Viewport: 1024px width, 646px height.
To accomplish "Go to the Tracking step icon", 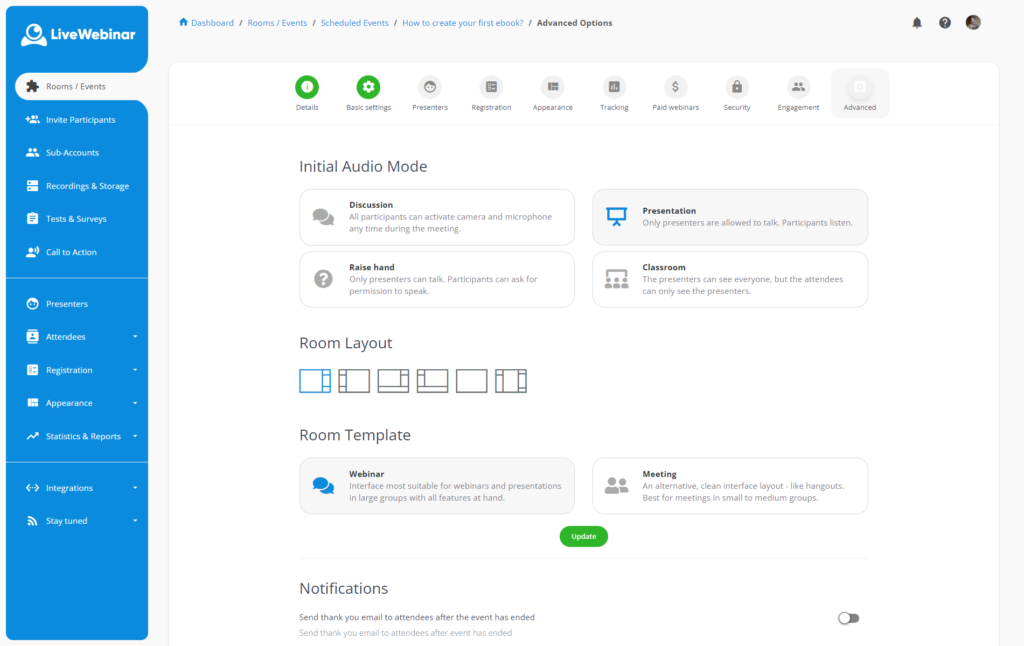I will [614, 87].
